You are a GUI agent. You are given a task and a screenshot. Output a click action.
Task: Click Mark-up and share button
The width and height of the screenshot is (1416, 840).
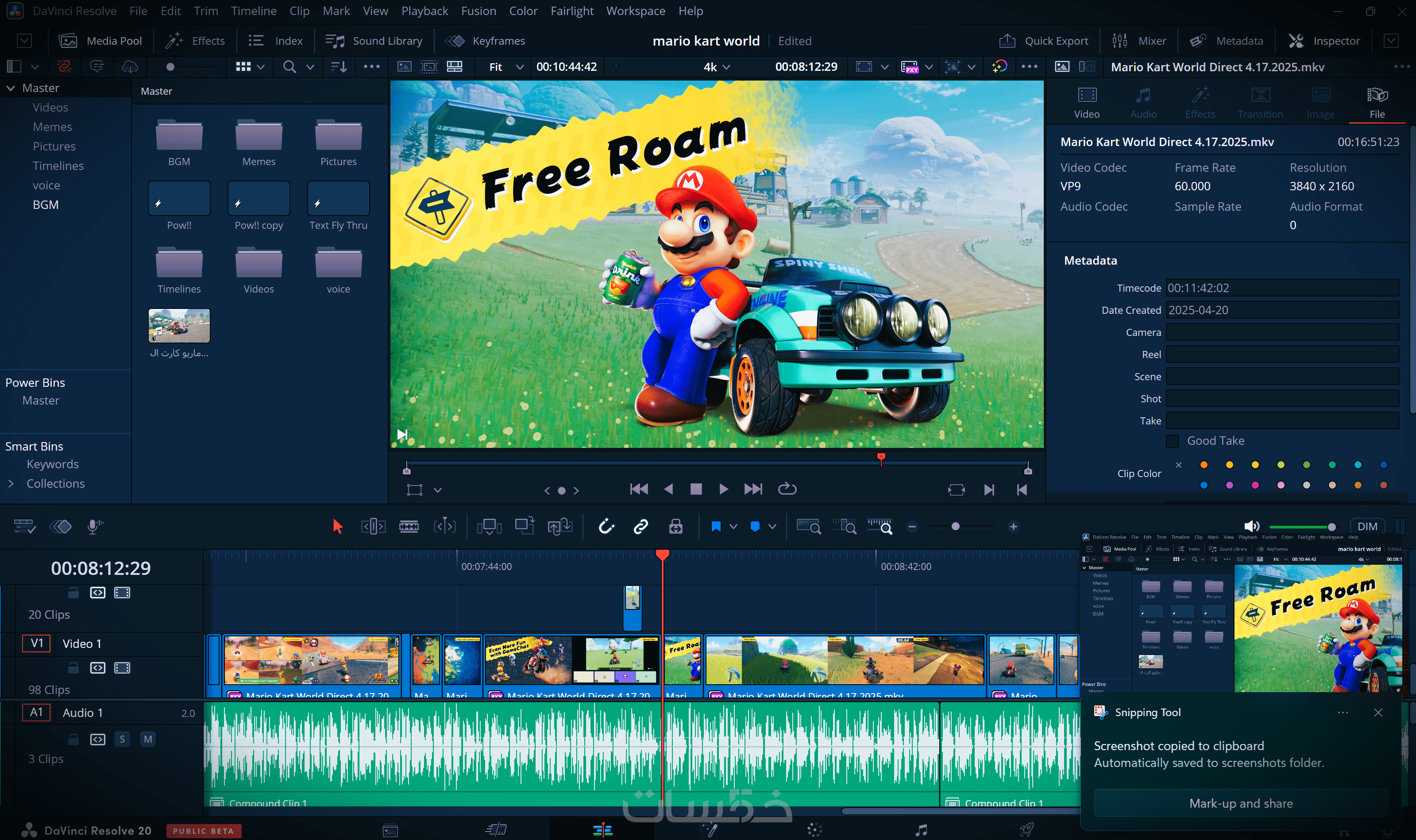click(x=1241, y=803)
